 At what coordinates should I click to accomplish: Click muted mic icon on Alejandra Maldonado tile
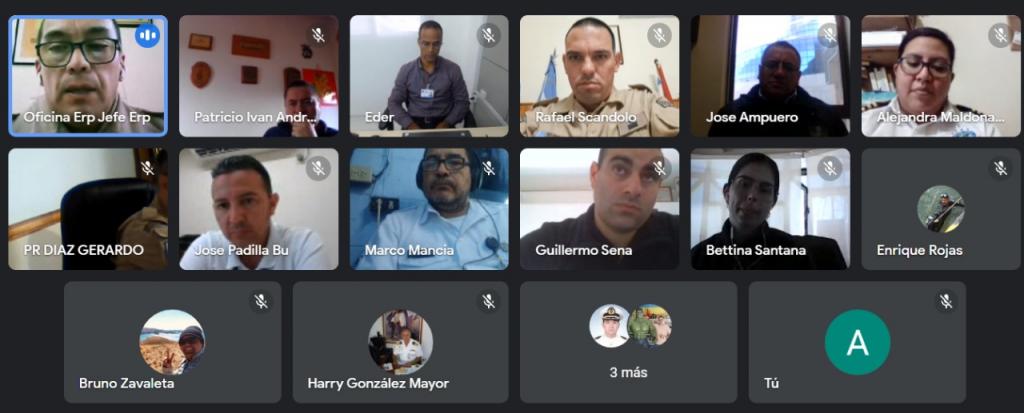1000,35
